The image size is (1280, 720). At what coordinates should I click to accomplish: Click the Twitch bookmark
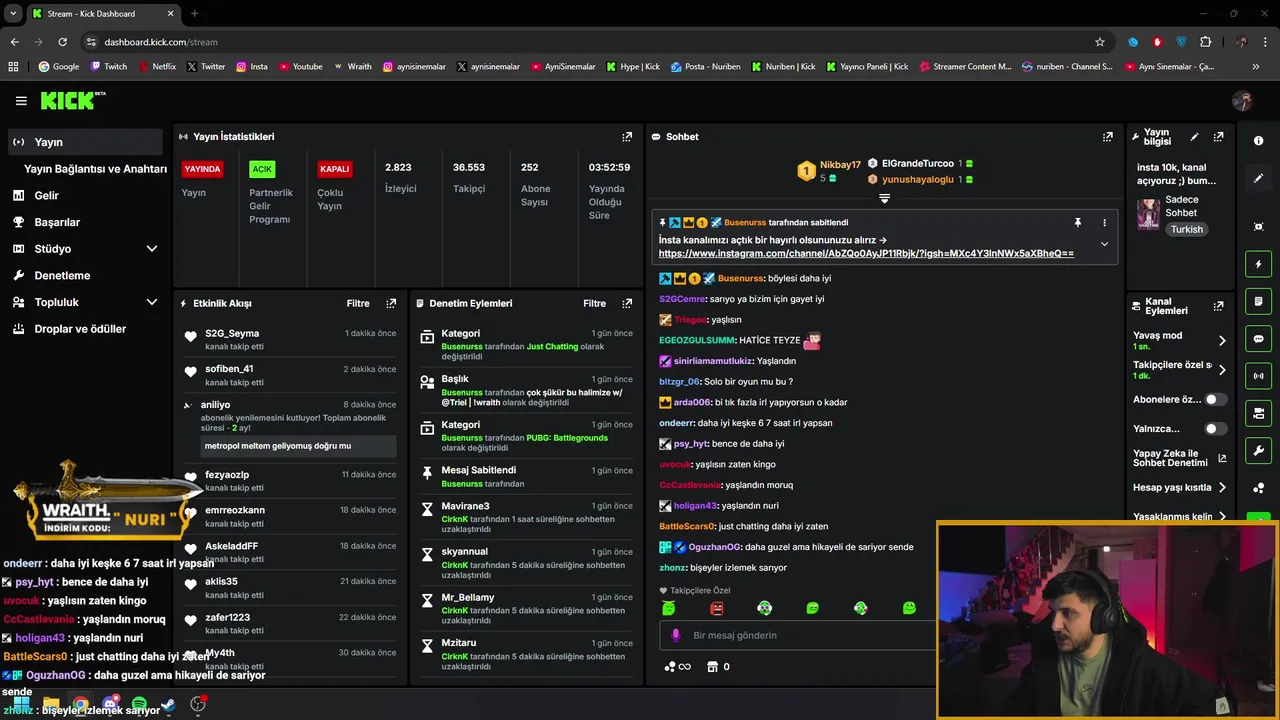pos(109,67)
